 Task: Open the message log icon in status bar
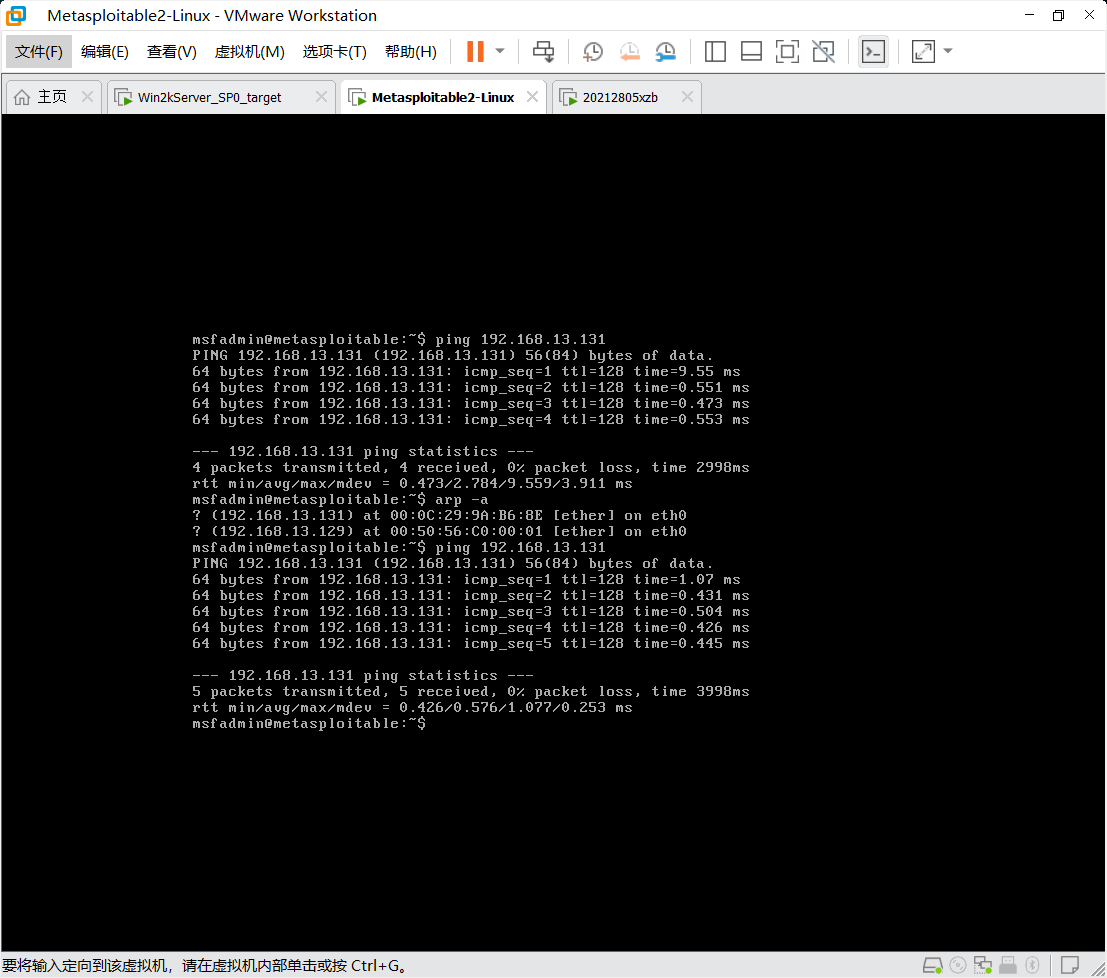[1070, 965]
